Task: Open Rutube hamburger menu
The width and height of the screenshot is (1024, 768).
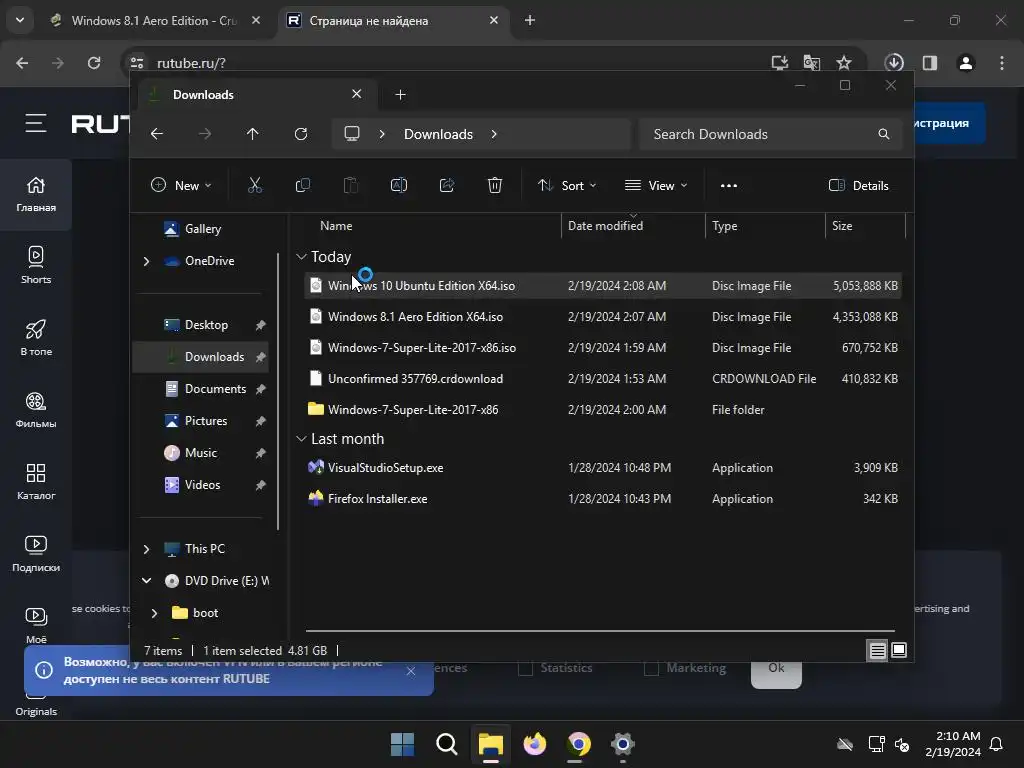Action: [x=36, y=123]
